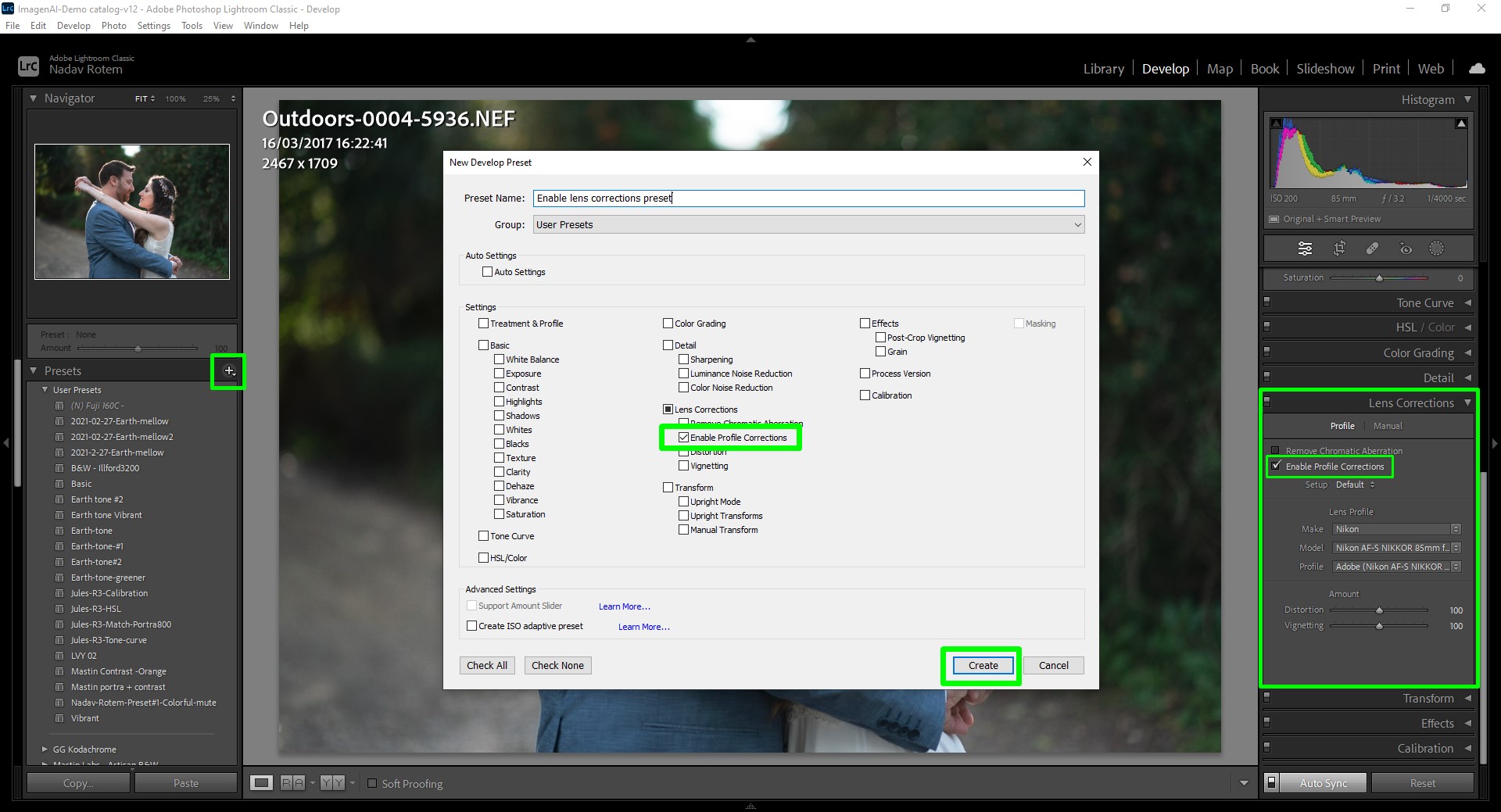Select the Crop Overlay tool
This screenshot has width=1501, height=812.
click(x=1339, y=249)
